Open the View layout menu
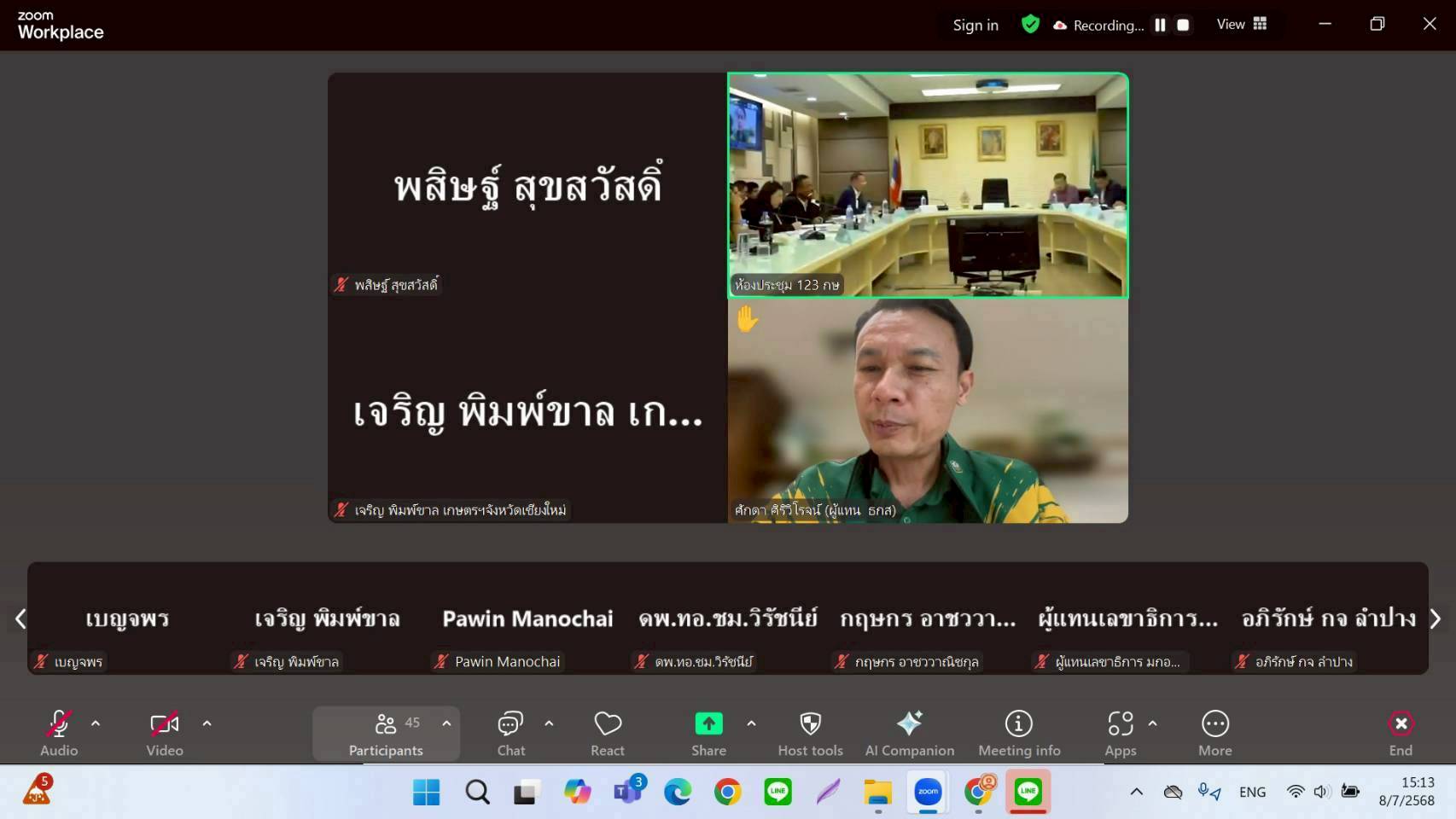1456x819 pixels. [1242, 25]
